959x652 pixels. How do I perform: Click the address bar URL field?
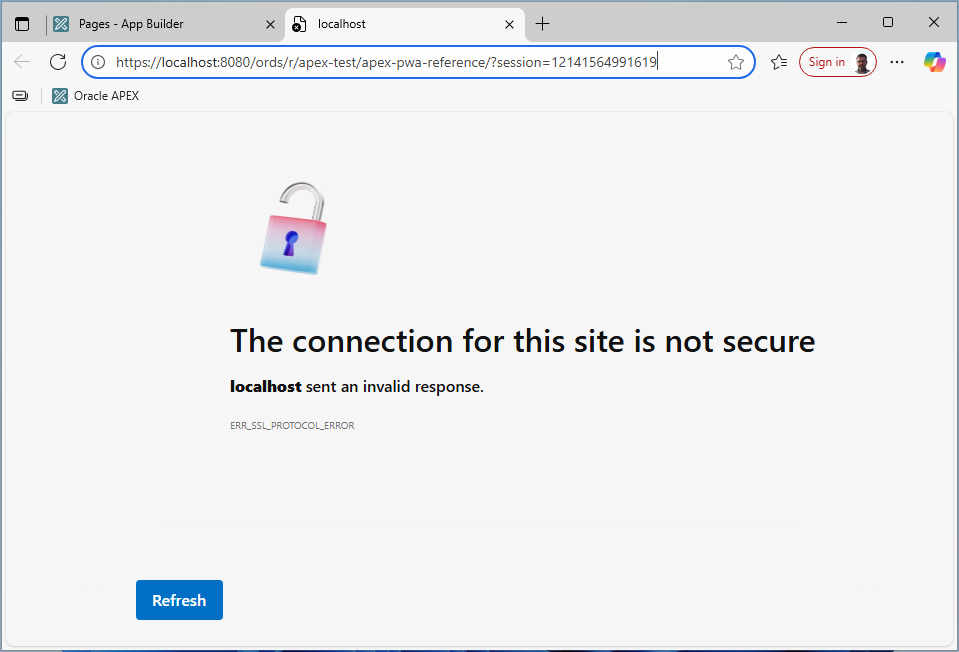point(400,62)
